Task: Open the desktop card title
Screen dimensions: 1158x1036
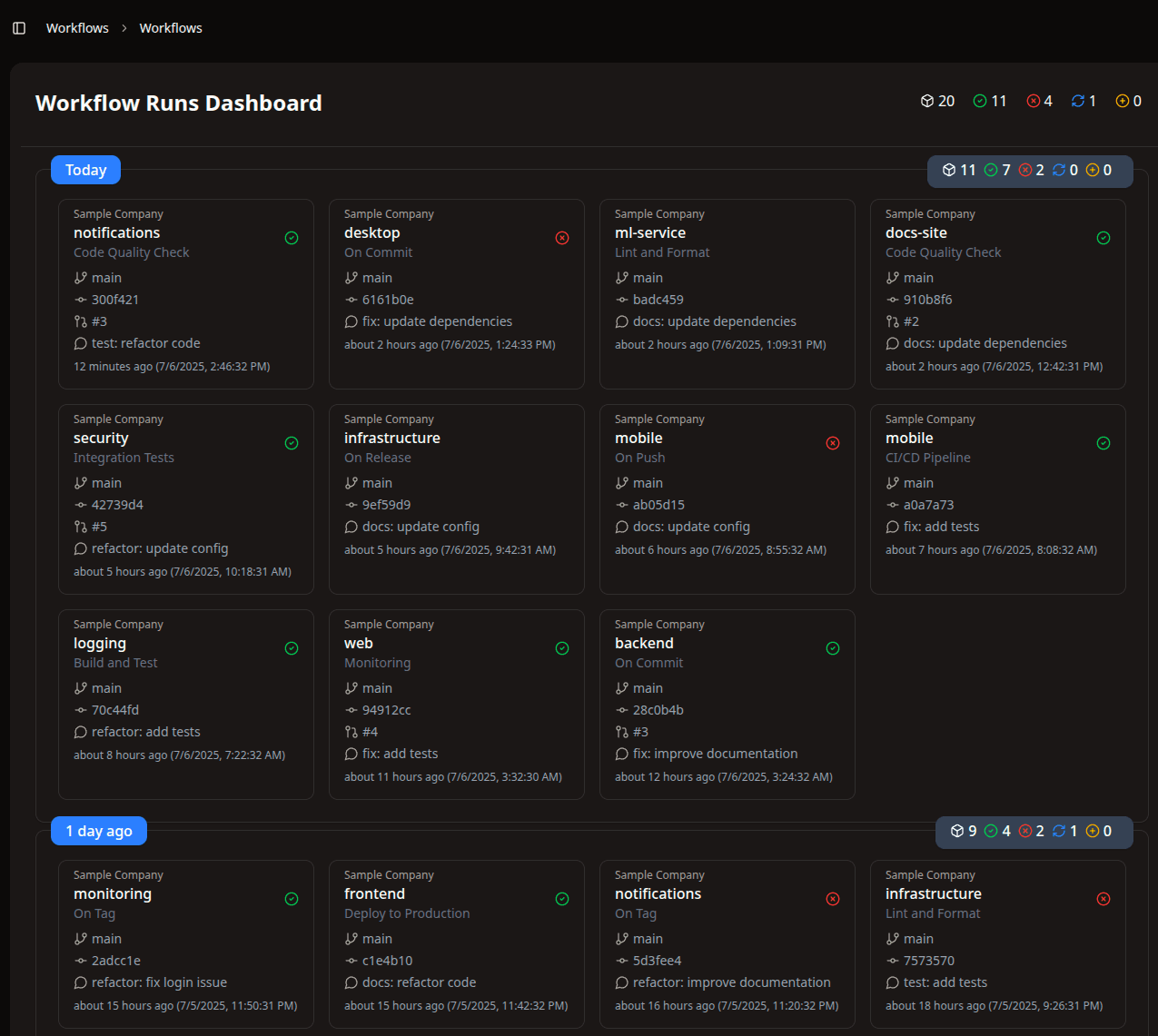Action: click(372, 233)
